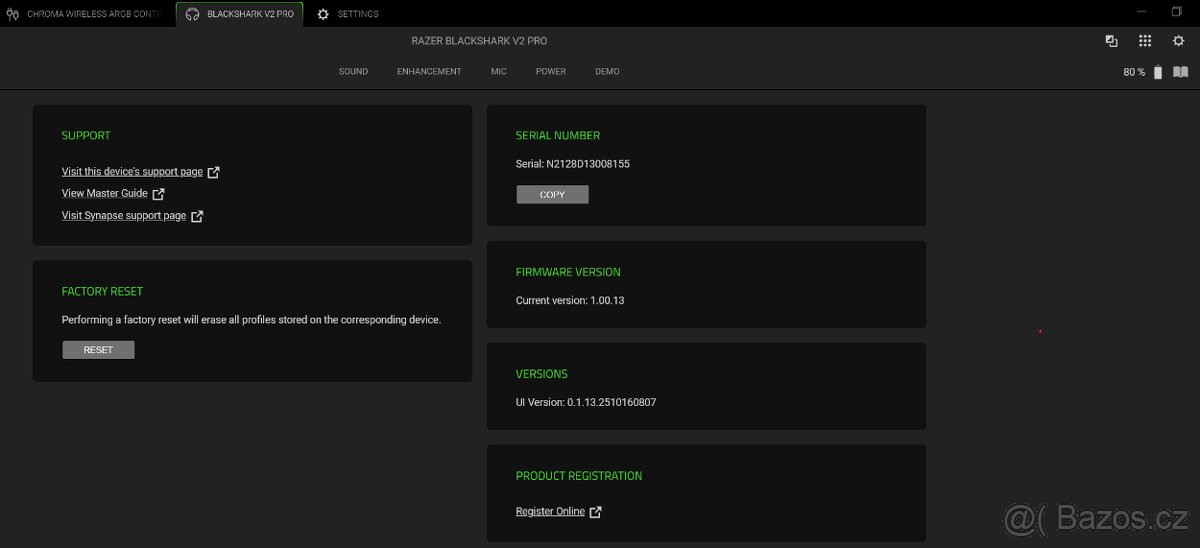Screen dimensions: 1200x548
Task: Click the Settings tab gear icon
Action: tap(323, 14)
